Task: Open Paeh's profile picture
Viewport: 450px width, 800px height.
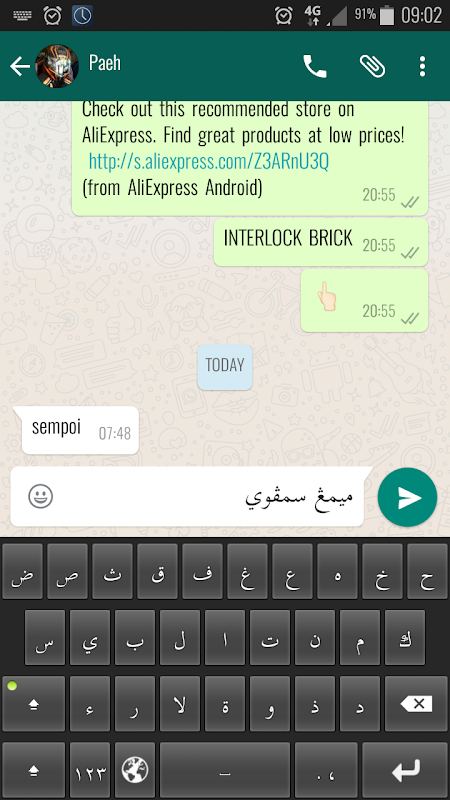Action: (x=57, y=66)
